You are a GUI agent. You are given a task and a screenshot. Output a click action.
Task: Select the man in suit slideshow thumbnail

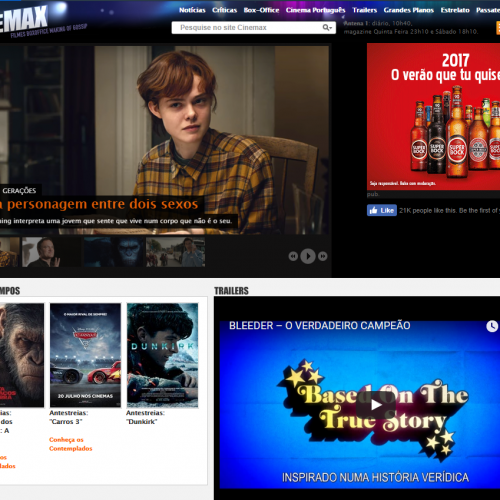(x=51, y=252)
